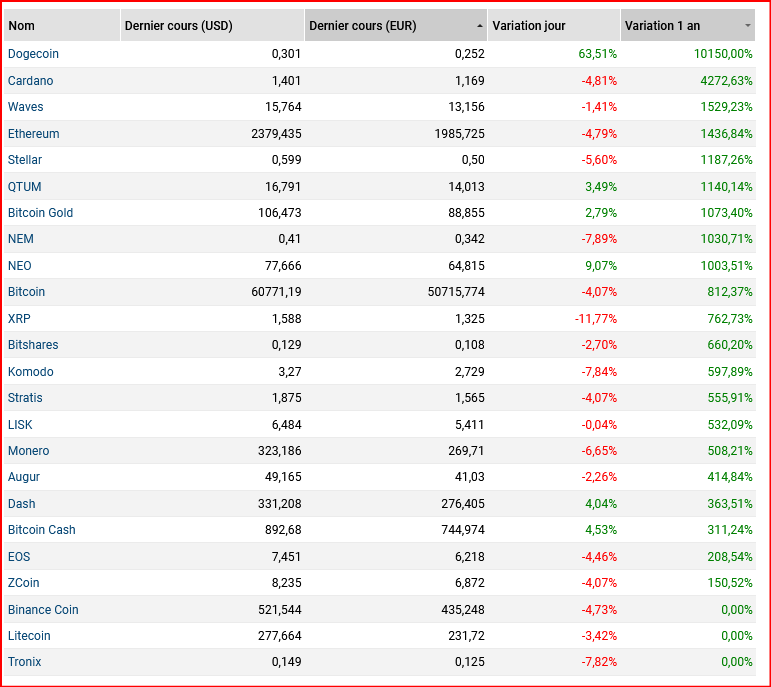Click the ascending arrow in EUR header

[479, 26]
